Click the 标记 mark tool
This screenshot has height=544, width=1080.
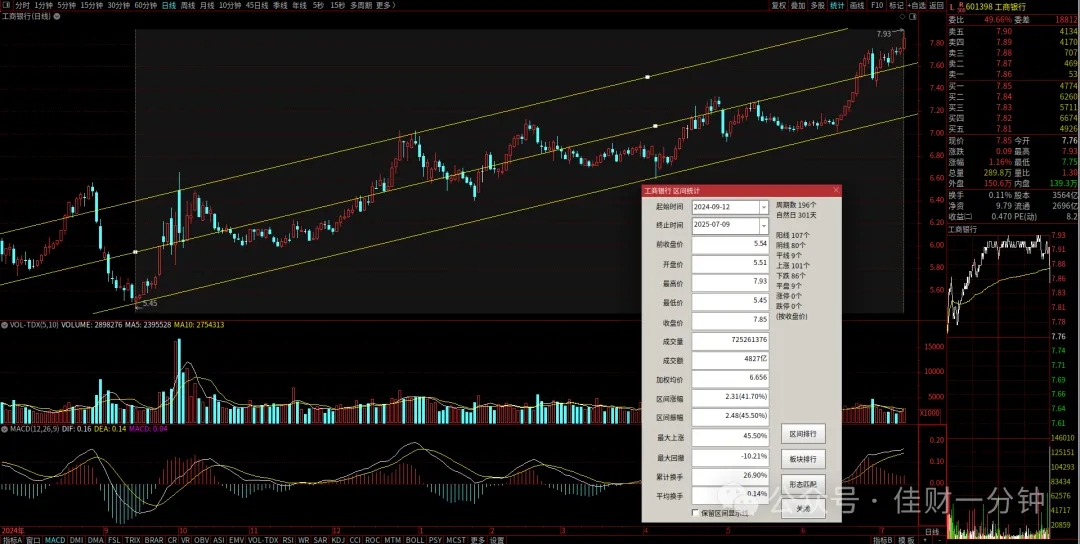click(x=896, y=5)
